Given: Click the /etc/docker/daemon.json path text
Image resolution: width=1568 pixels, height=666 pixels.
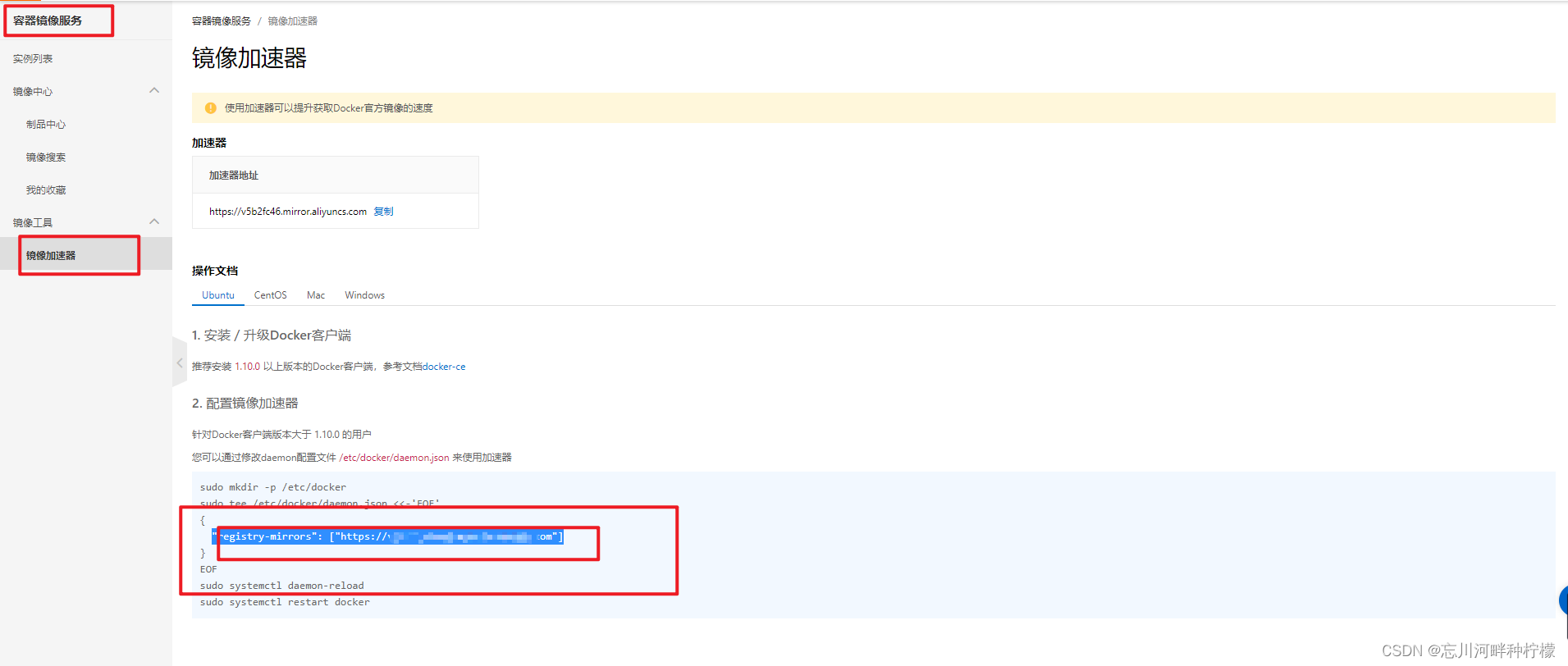Looking at the screenshot, I should 394,458.
